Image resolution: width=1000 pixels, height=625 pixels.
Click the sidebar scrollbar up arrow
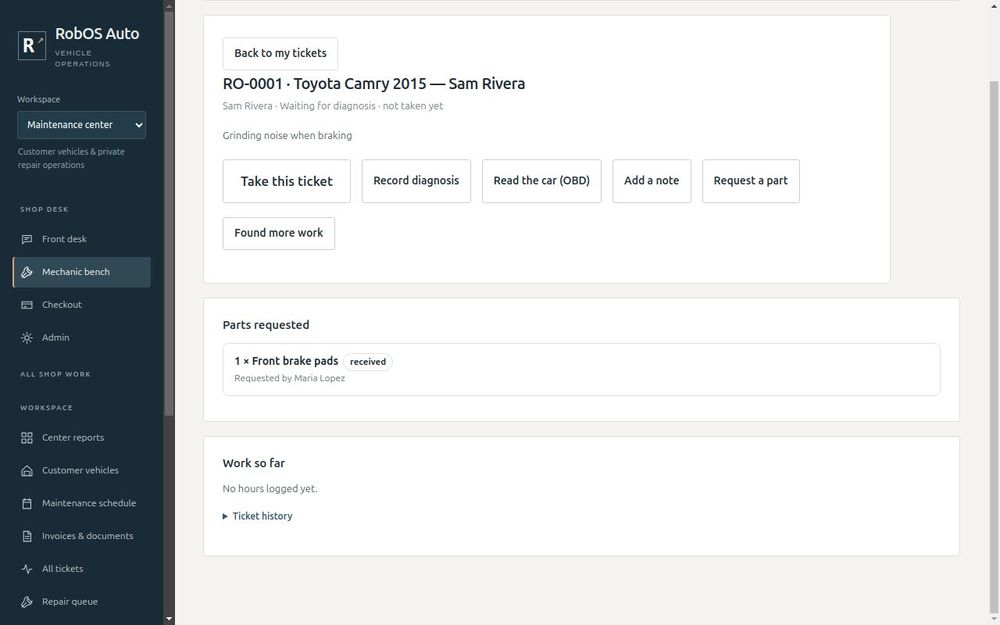(169, 6)
